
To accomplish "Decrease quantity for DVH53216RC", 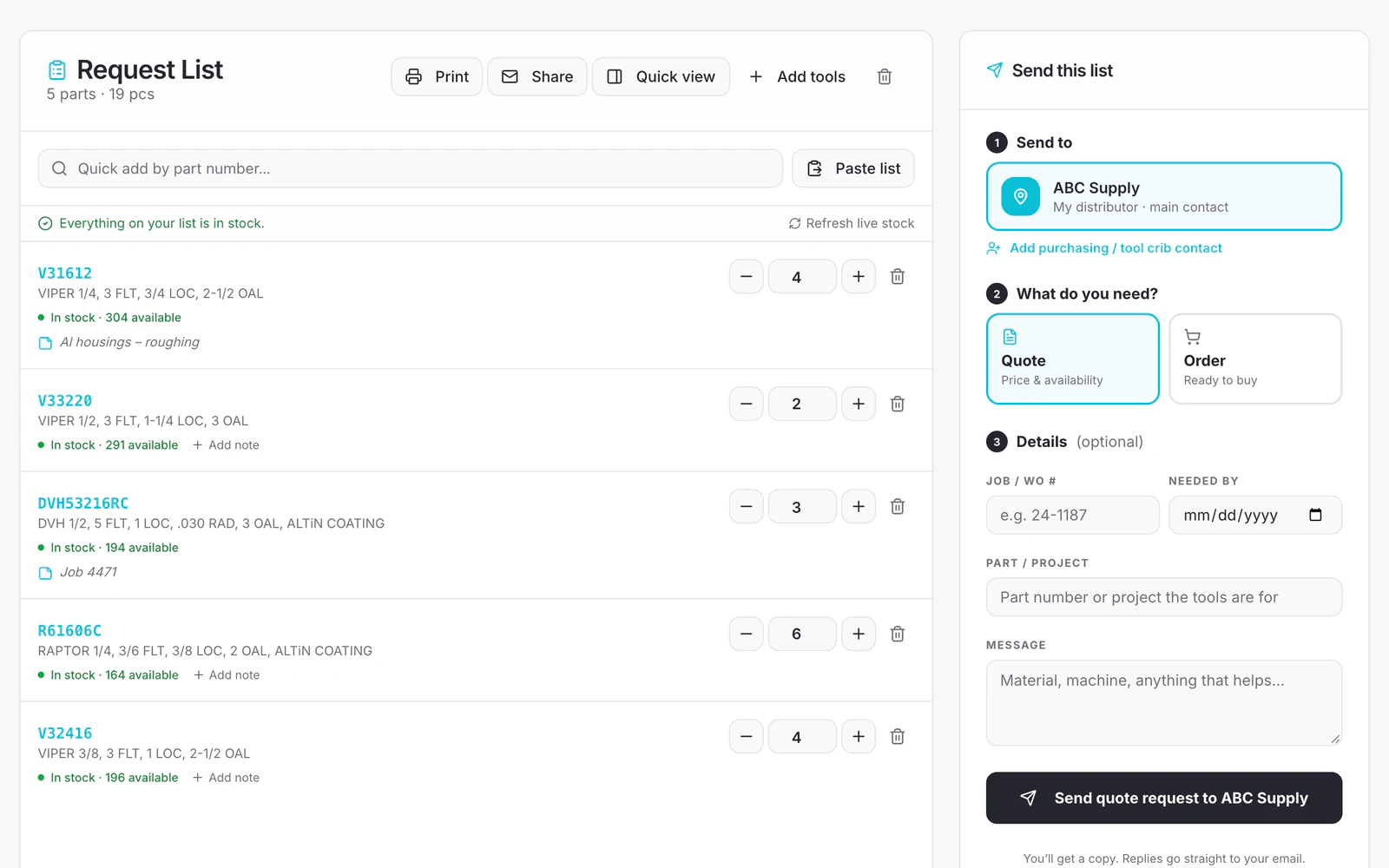I will click(x=746, y=506).
